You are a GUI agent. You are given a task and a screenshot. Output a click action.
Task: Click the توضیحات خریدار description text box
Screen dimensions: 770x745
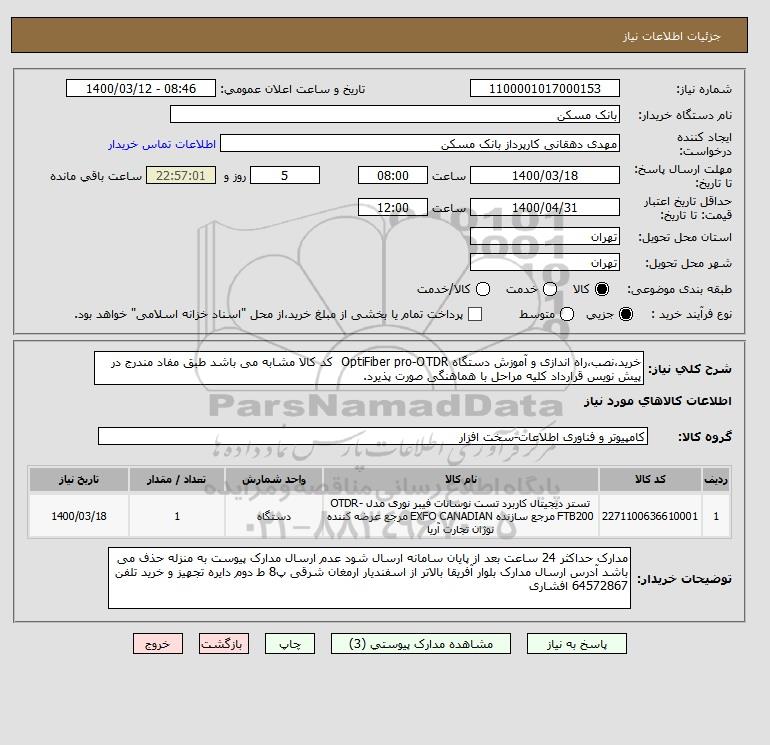369,578
